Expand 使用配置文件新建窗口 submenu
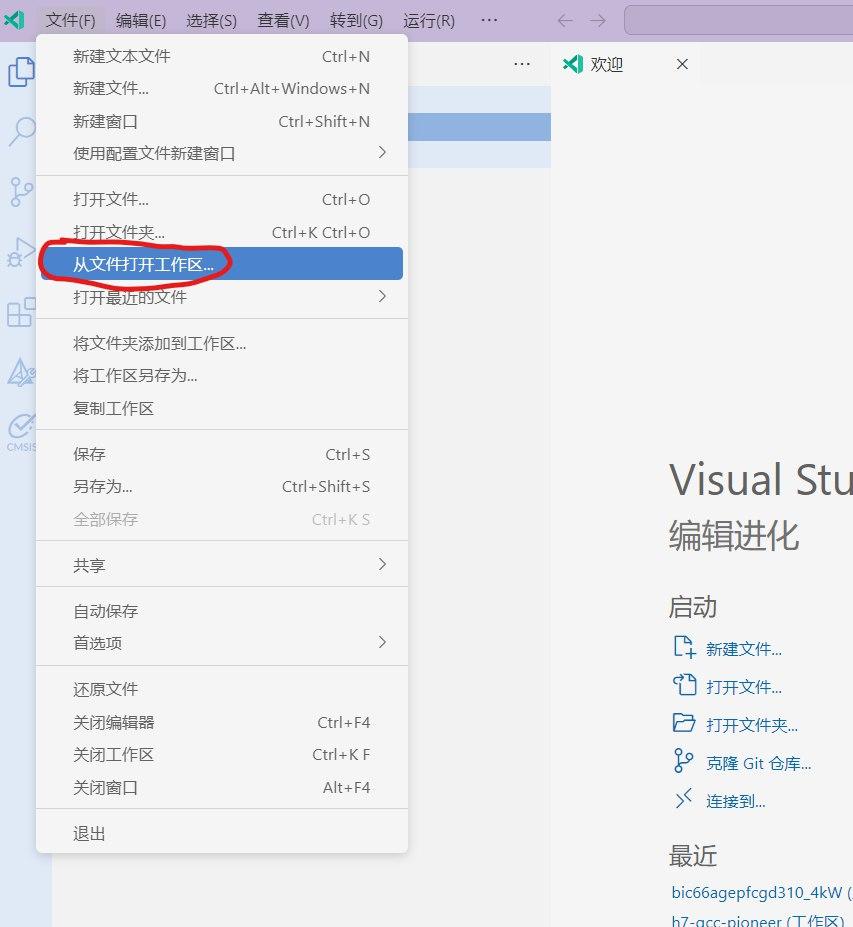The width and height of the screenshot is (853, 927). 222,154
